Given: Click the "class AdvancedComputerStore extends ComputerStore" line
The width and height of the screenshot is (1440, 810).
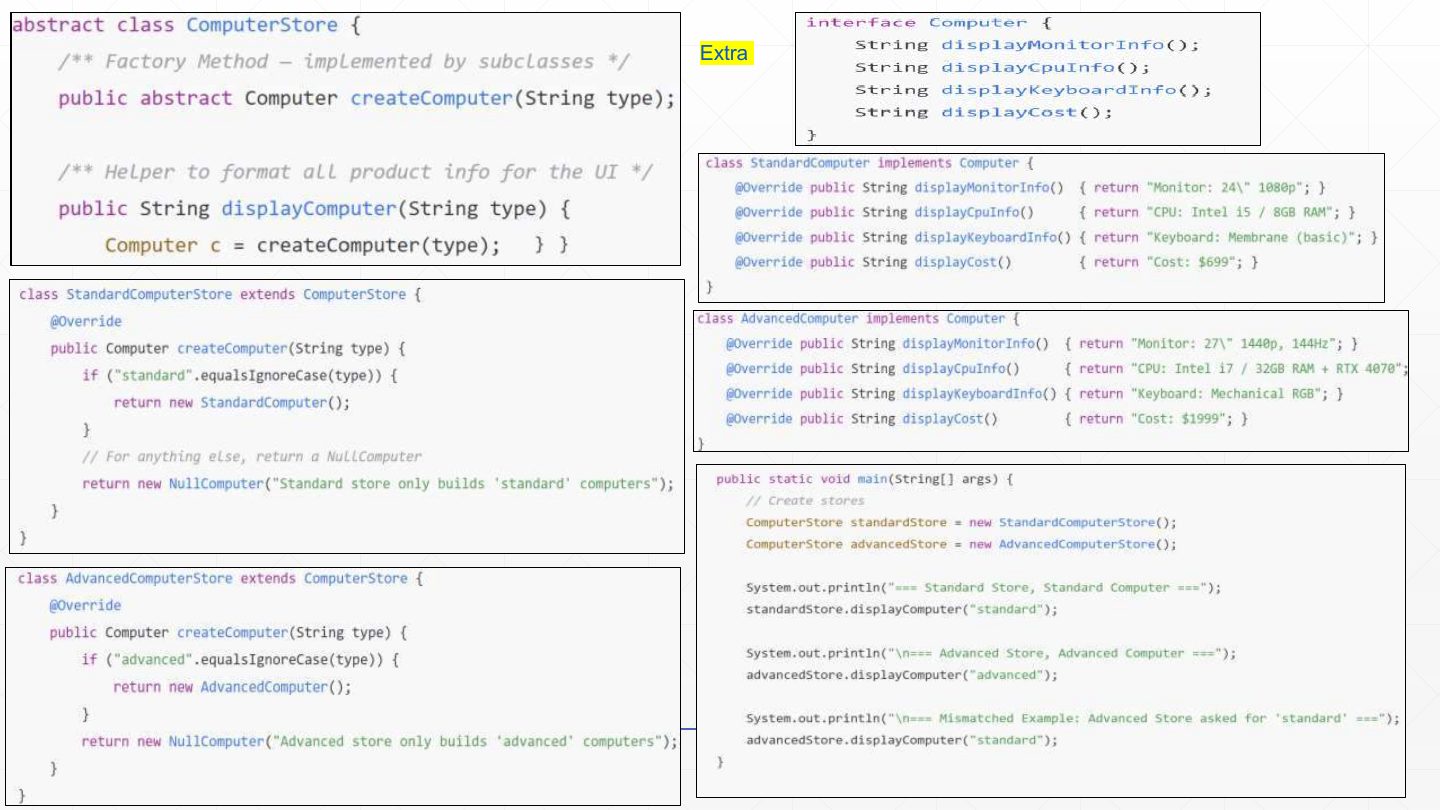Looking at the screenshot, I should [x=220, y=579].
